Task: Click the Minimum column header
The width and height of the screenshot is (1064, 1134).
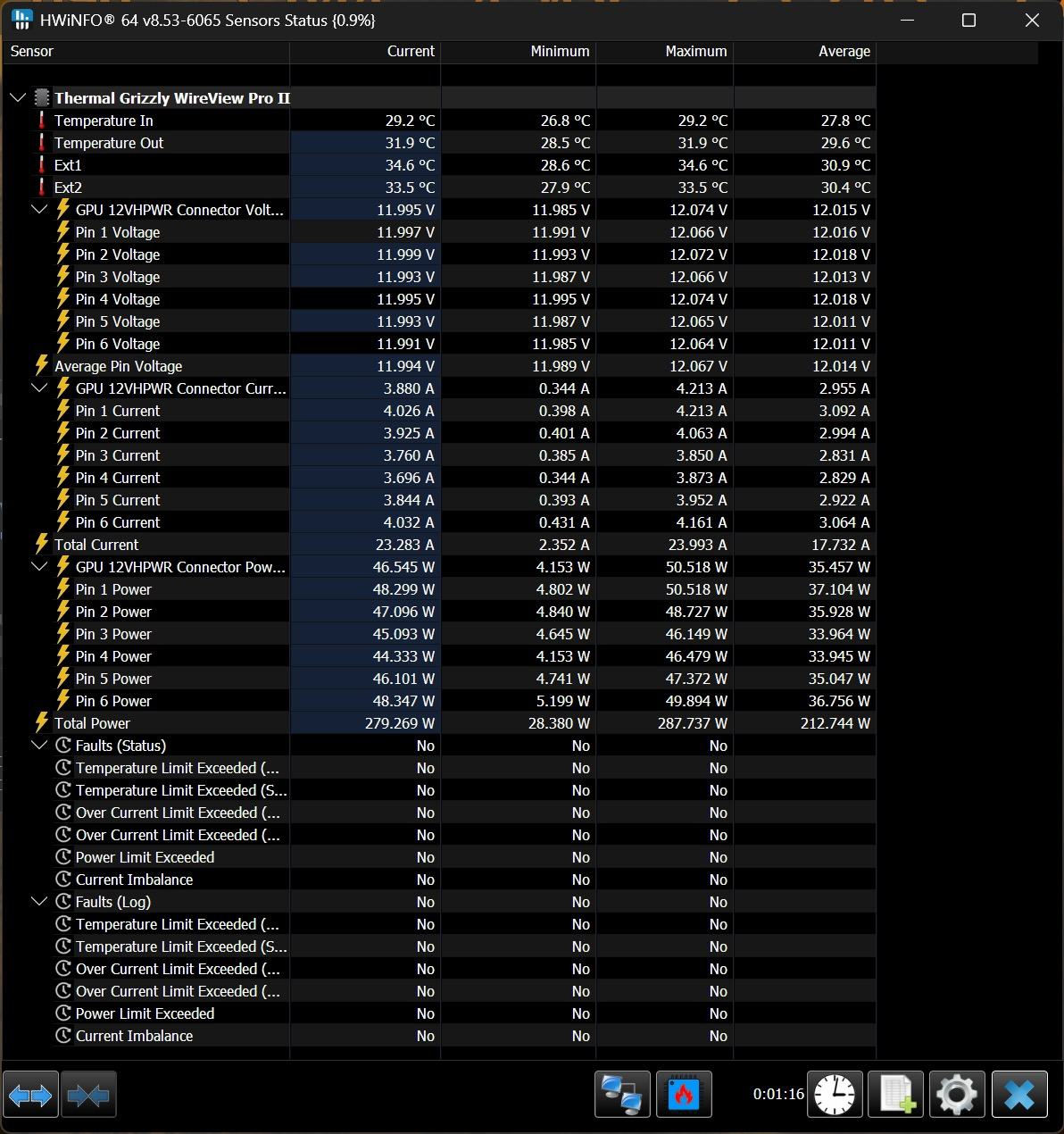Action: [x=519, y=52]
